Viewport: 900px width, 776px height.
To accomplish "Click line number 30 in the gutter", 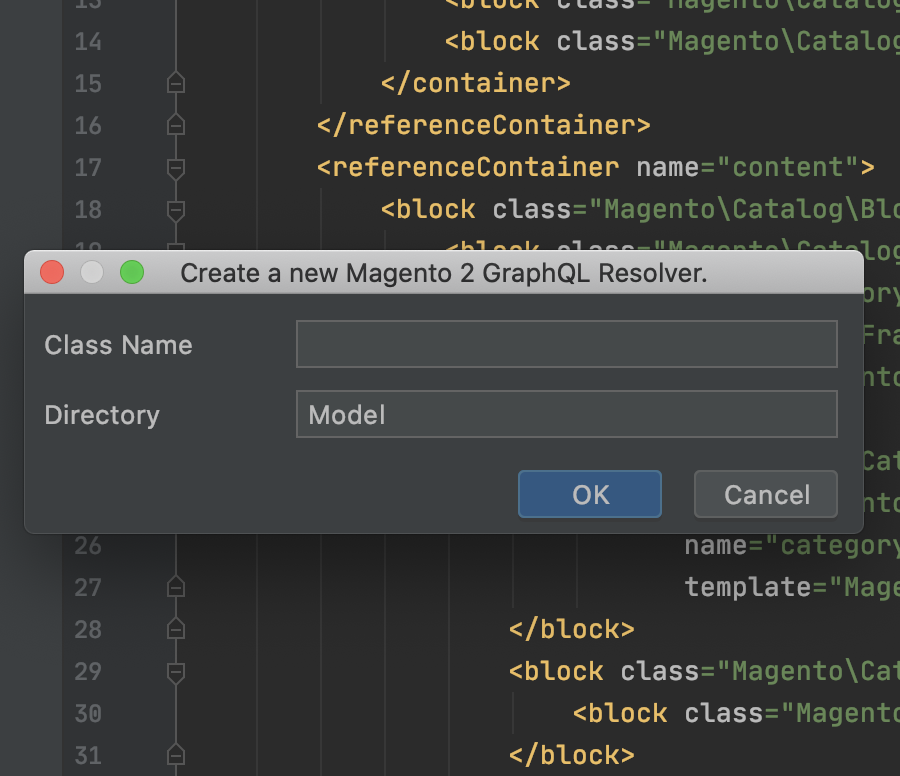I will (x=88, y=713).
